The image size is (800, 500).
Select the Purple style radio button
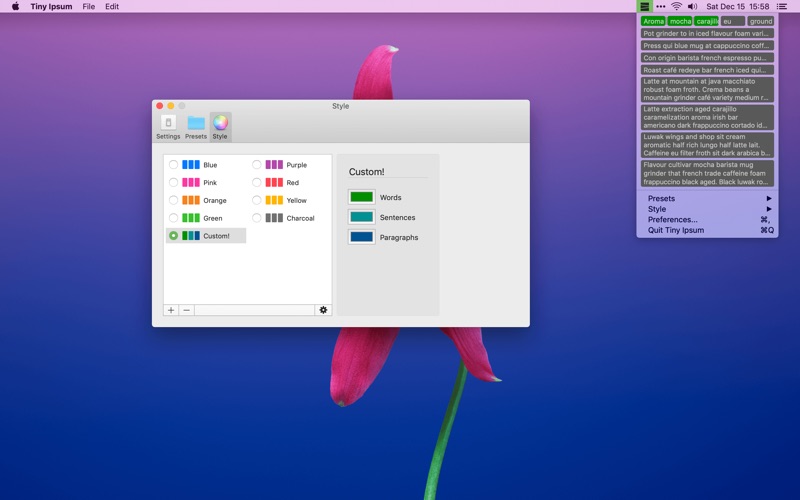pos(257,164)
